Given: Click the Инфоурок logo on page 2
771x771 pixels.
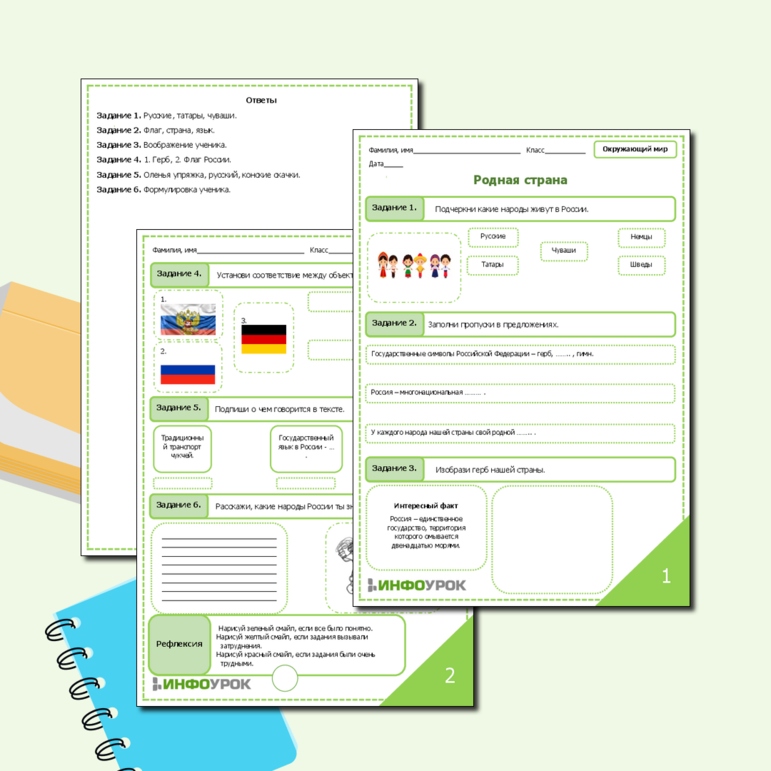Looking at the screenshot, I should coord(202,684).
